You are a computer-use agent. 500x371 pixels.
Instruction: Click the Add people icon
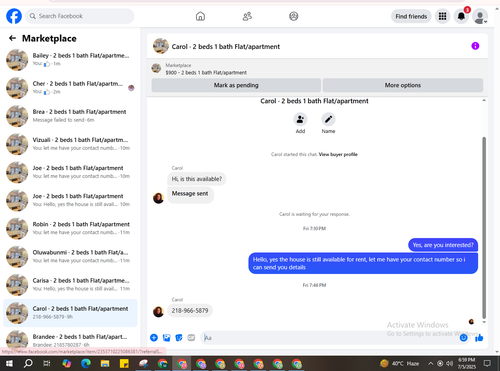pos(300,119)
